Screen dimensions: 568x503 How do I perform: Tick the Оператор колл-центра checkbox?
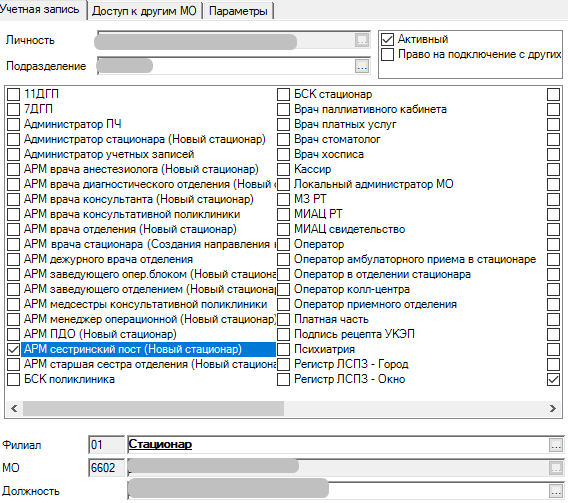tap(283, 290)
